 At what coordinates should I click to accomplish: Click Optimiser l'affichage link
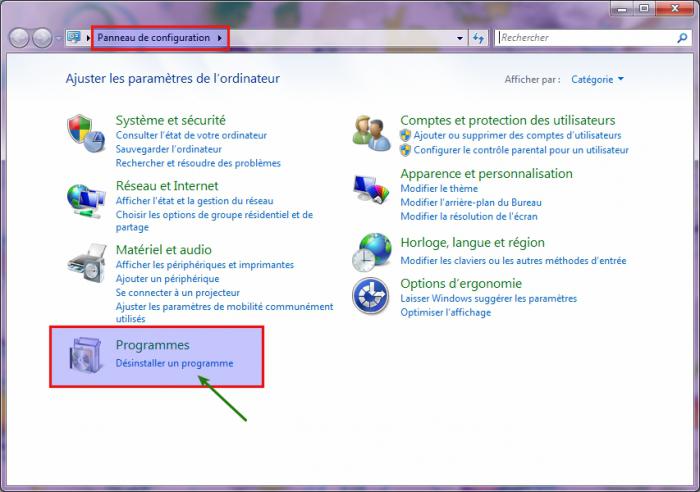click(446, 312)
